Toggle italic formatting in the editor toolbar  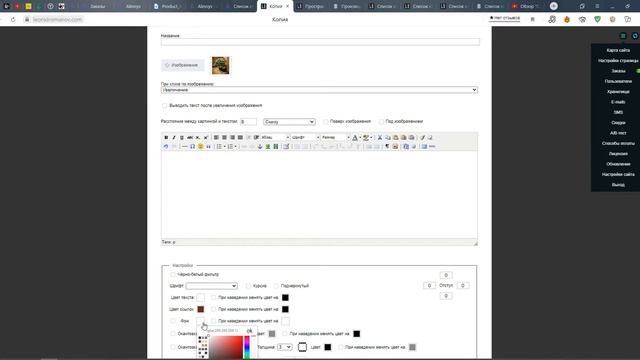click(174, 138)
